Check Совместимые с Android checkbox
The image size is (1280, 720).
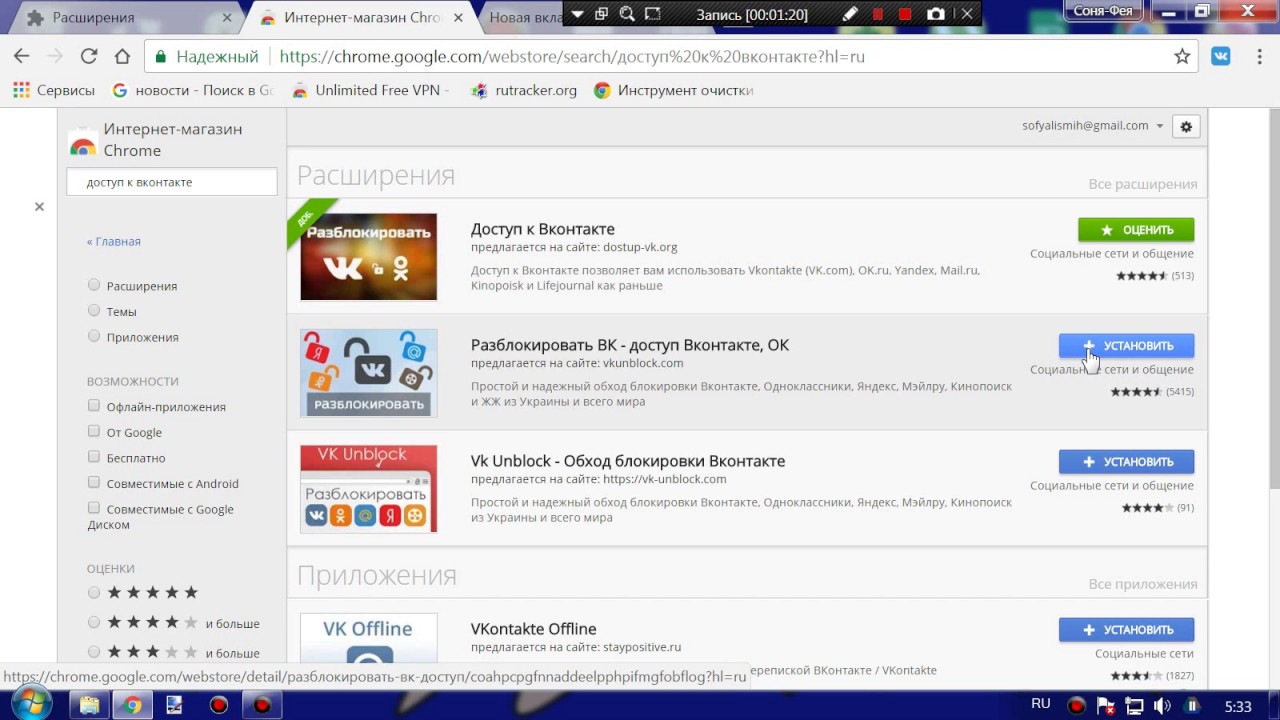point(94,483)
